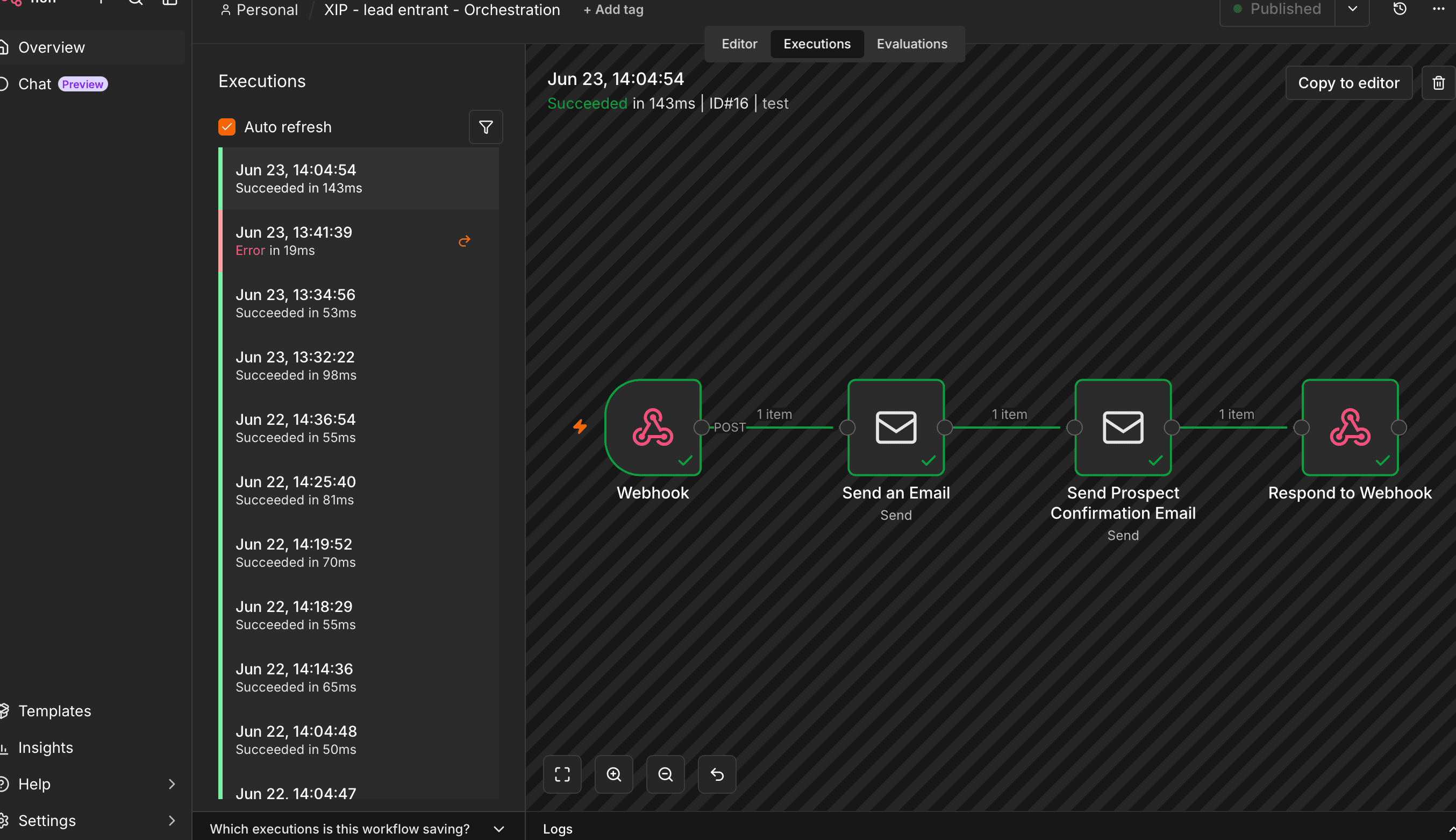Select the Webhook trigger node
This screenshot has width=1456, height=840.
pyautogui.click(x=653, y=428)
